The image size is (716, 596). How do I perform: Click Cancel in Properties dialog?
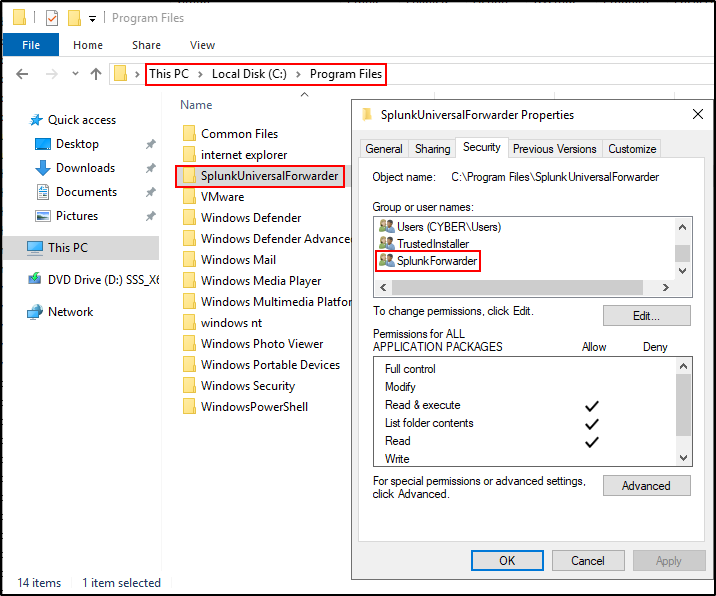point(588,561)
